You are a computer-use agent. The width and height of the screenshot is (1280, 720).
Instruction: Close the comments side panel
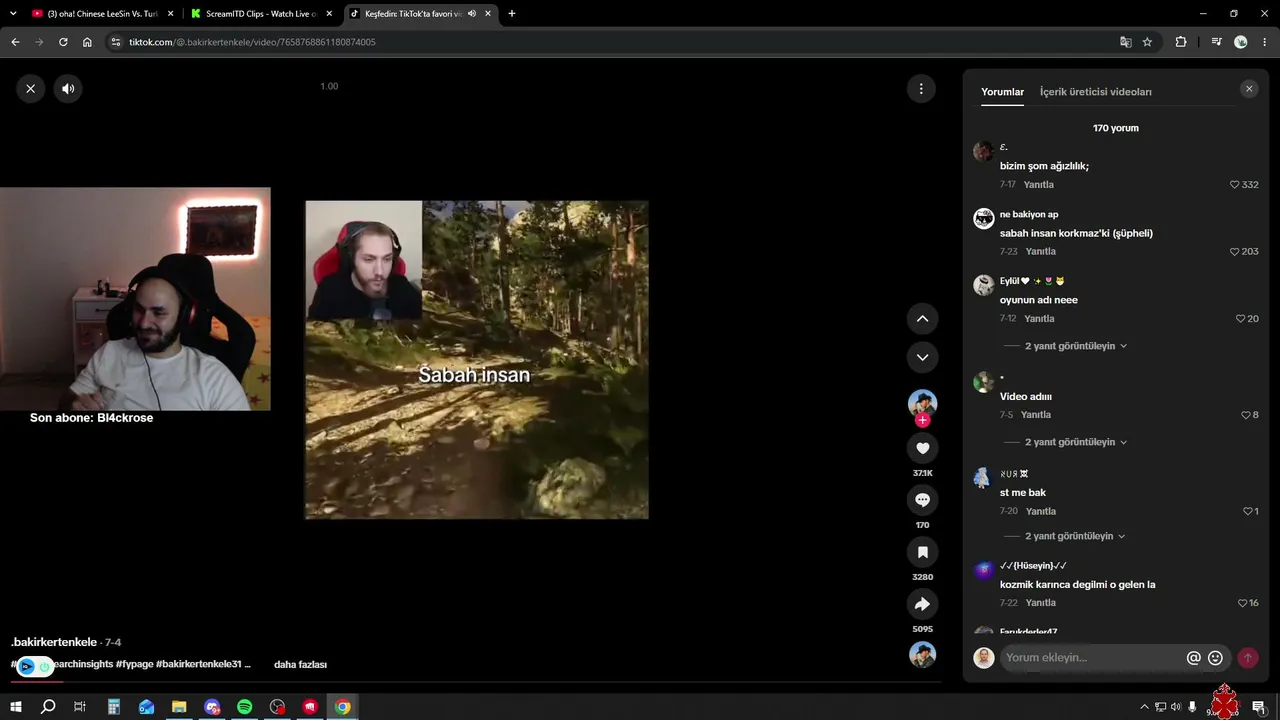coord(1249,89)
